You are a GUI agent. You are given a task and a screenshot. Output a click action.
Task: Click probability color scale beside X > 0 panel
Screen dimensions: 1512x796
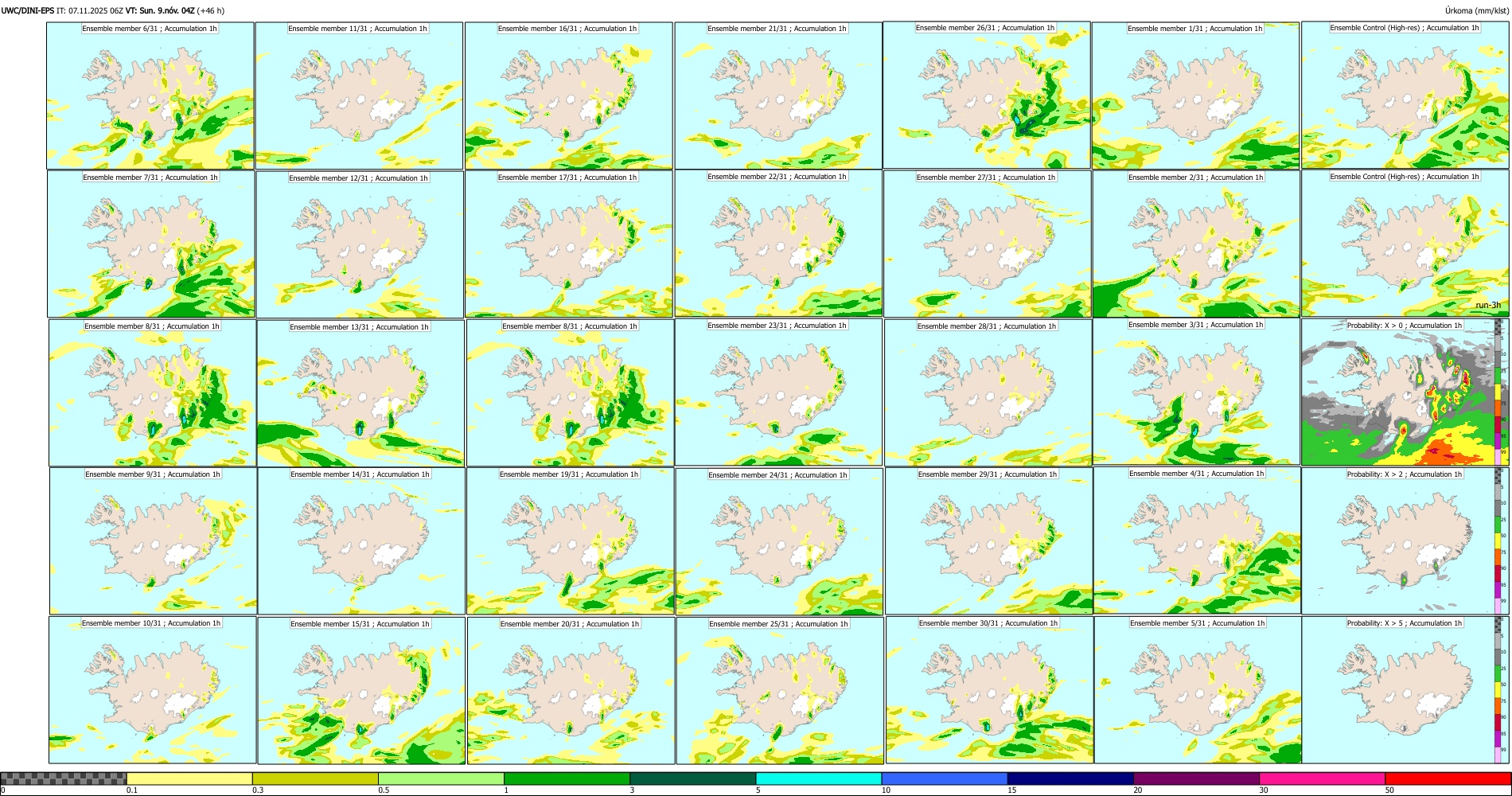click(1498, 392)
